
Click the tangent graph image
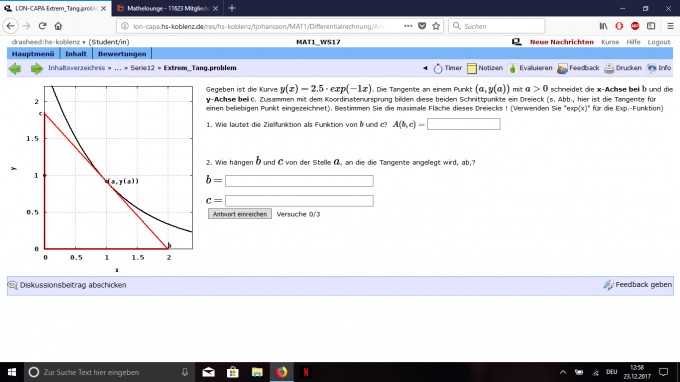(102, 179)
